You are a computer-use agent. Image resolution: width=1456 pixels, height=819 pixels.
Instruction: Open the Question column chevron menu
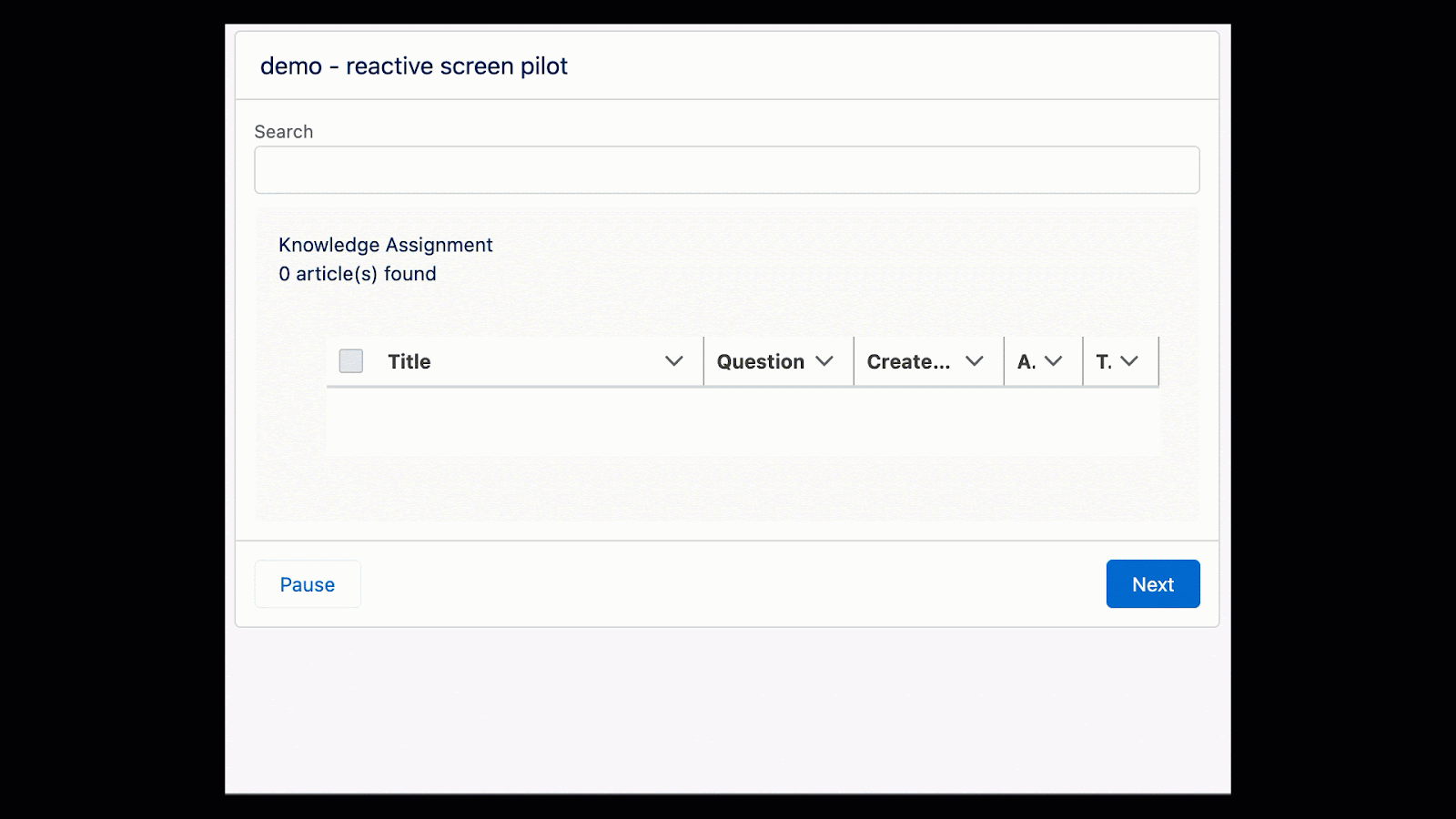(824, 361)
